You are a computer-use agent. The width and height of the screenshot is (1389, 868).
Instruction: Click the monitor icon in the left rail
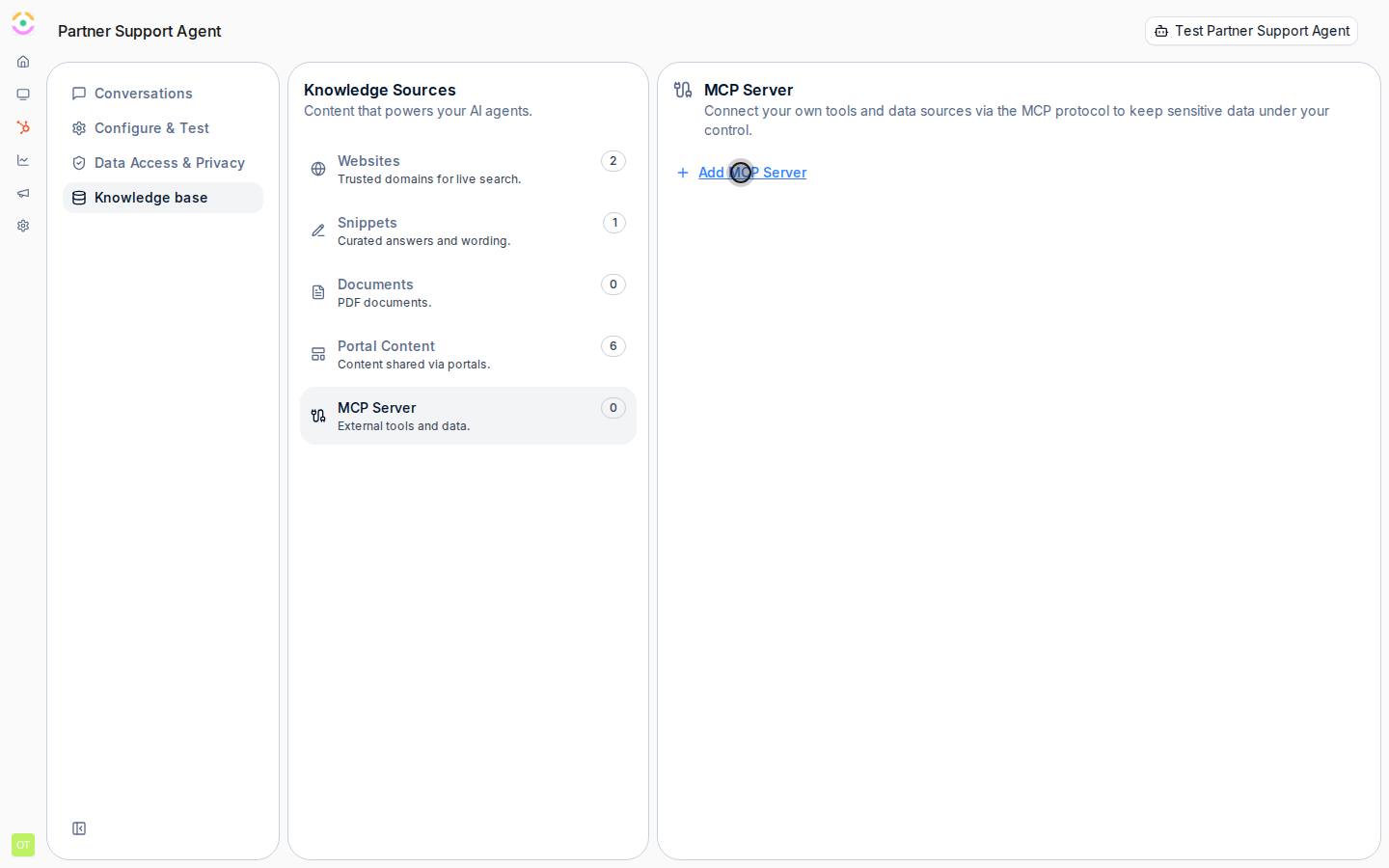[23, 95]
